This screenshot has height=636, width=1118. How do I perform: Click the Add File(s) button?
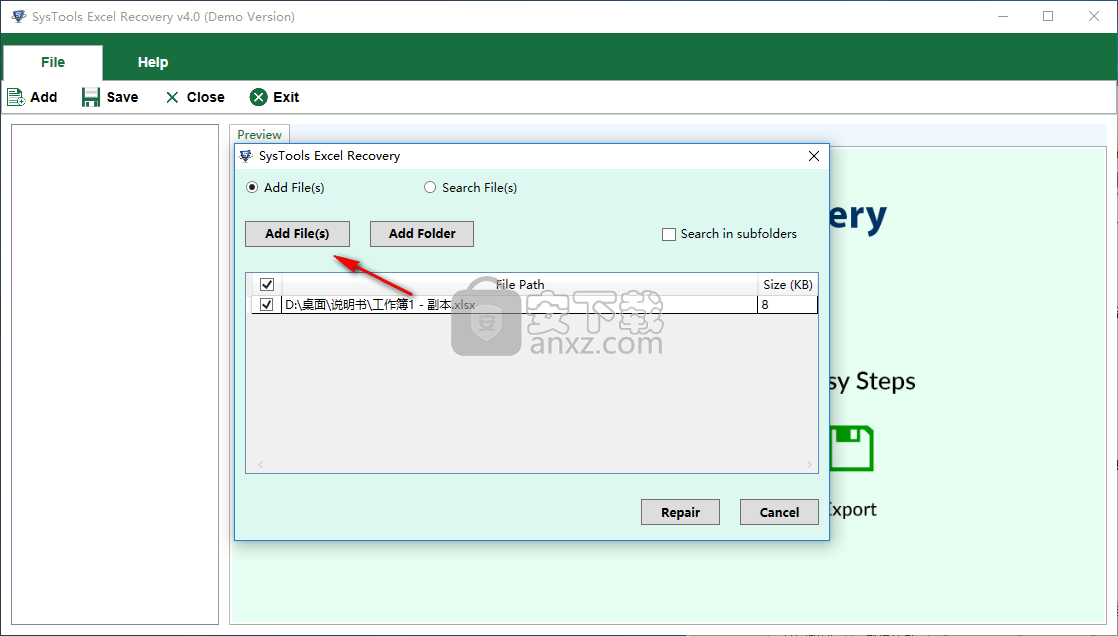(x=297, y=234)
